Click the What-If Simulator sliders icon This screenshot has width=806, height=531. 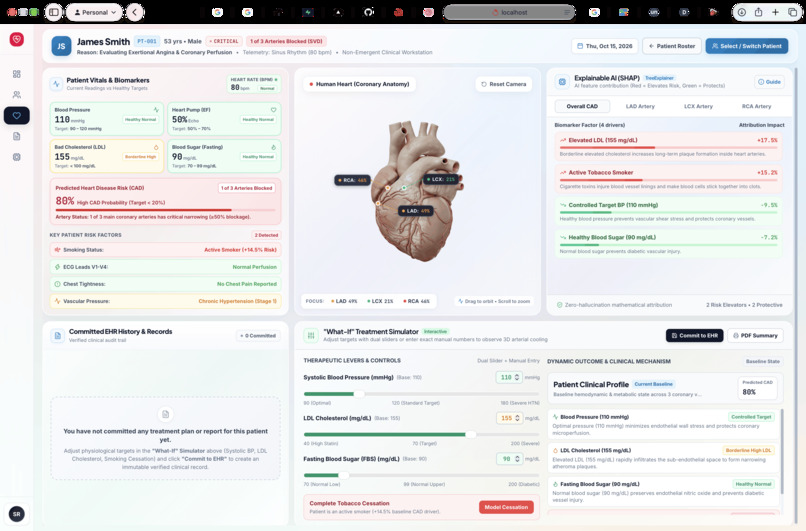pyautogui.click(x=311, y=335)
